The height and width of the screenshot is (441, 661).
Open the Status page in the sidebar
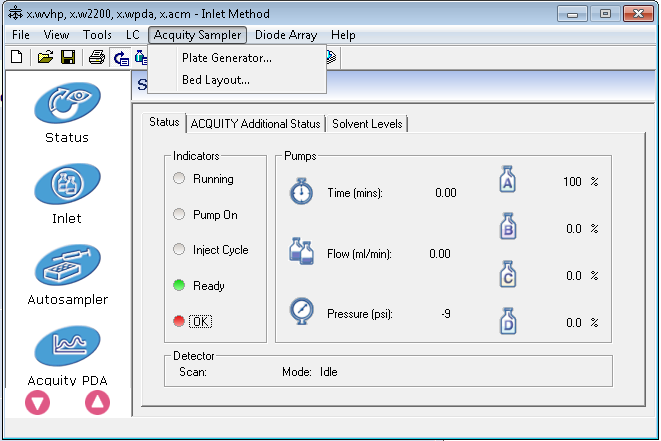coord(67,113)
